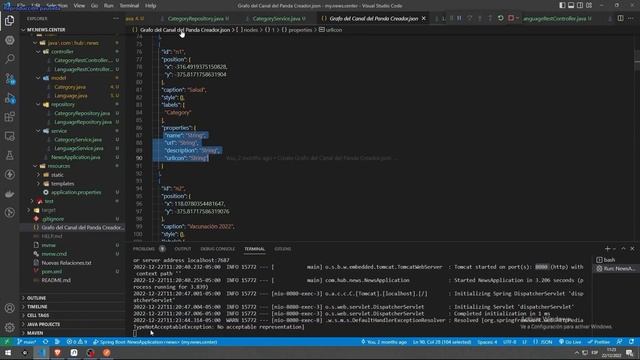This screenshot has height=360, width=640.
Task: Click the debug Restart button
Action: click(x=500, y=18)
